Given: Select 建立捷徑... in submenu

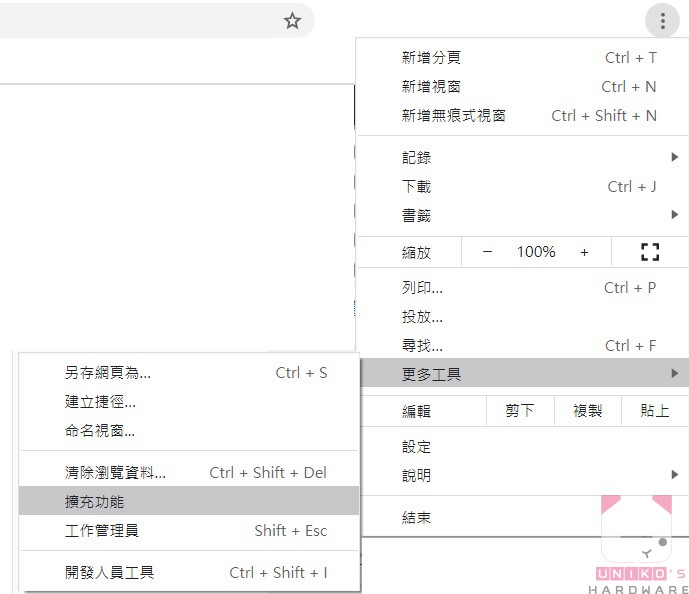Looking at the screenshot, I should point(189,402).
